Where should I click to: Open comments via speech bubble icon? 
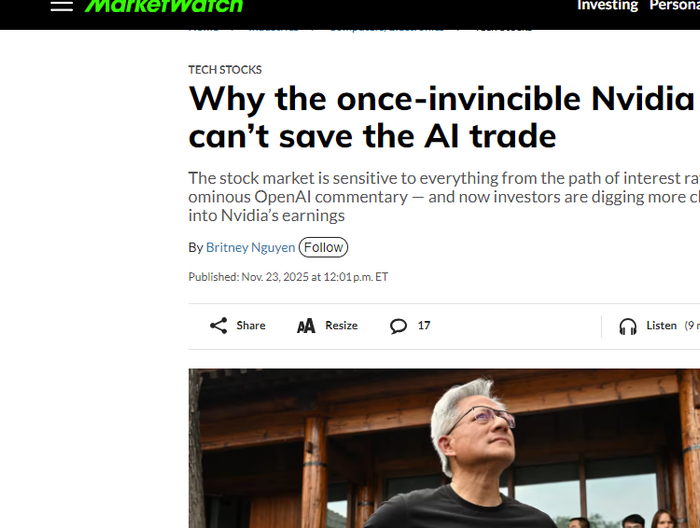[x=398, y=326]
